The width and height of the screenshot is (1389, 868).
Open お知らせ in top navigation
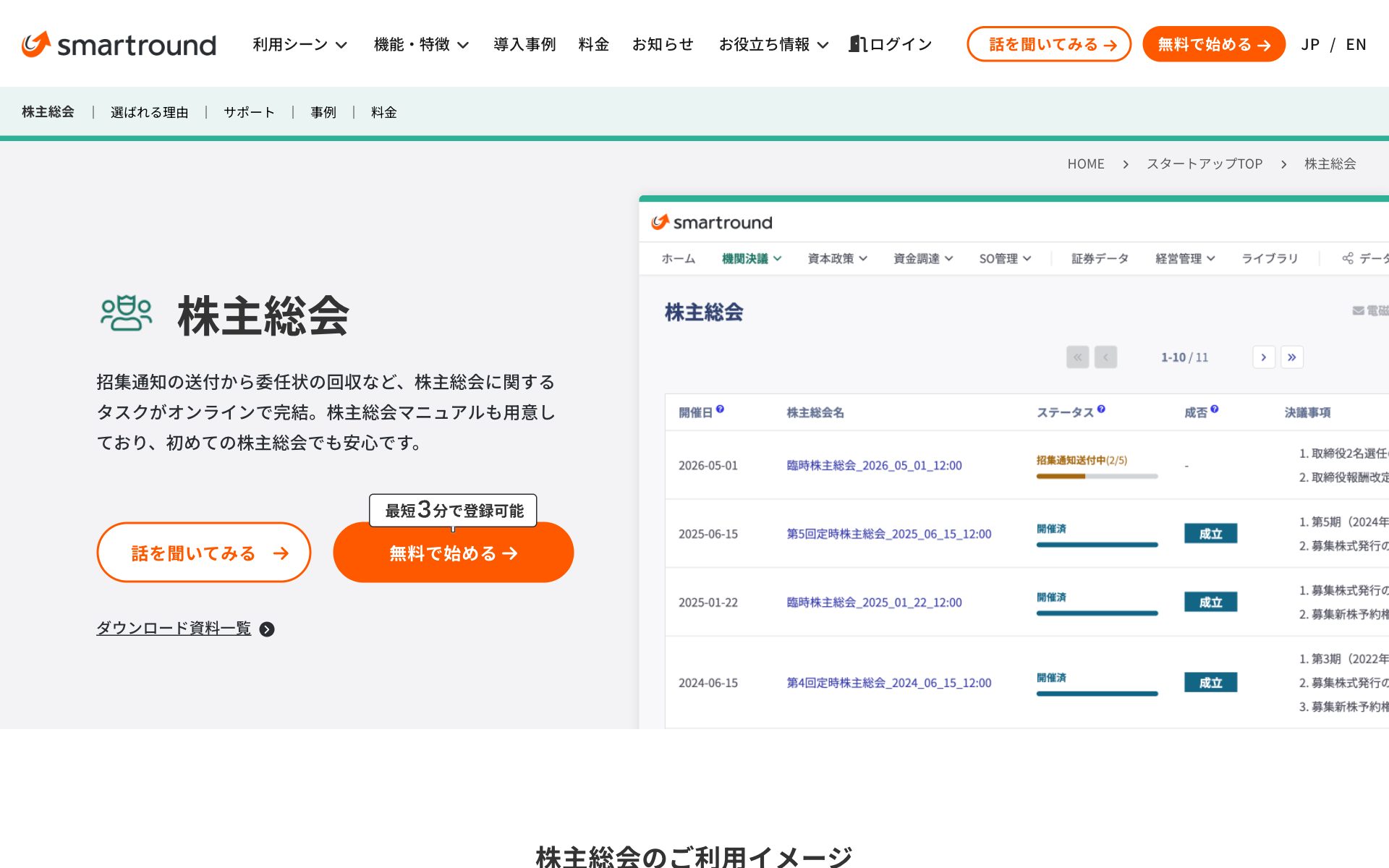[663, 45]
